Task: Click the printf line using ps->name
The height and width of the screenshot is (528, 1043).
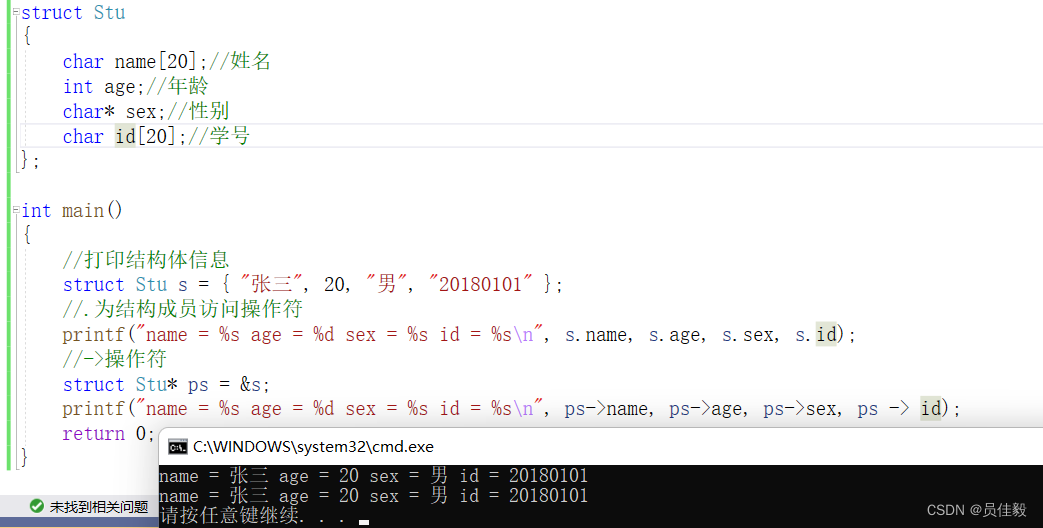Action: point(512,408)
